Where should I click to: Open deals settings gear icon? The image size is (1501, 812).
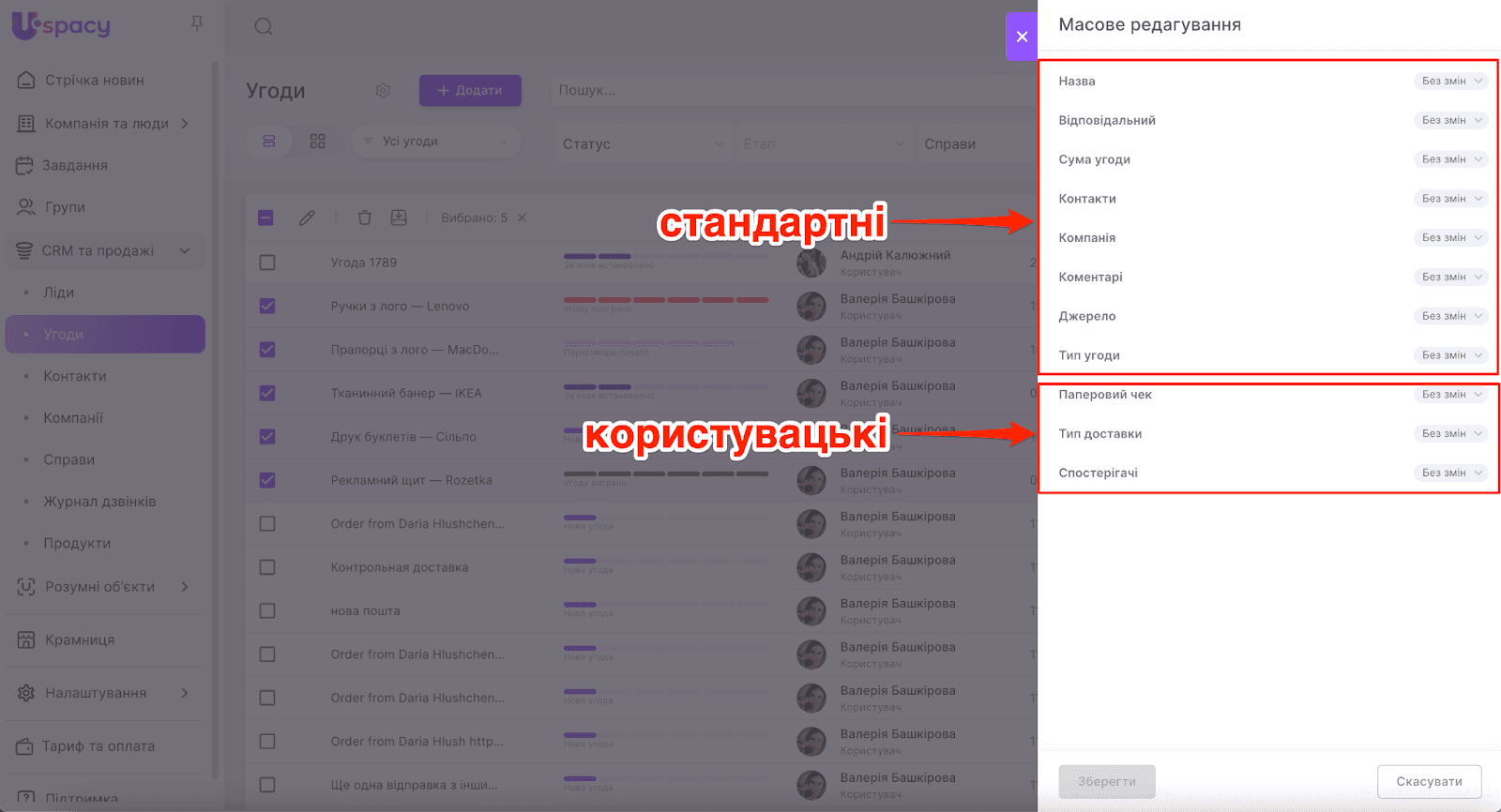(383, 91)
